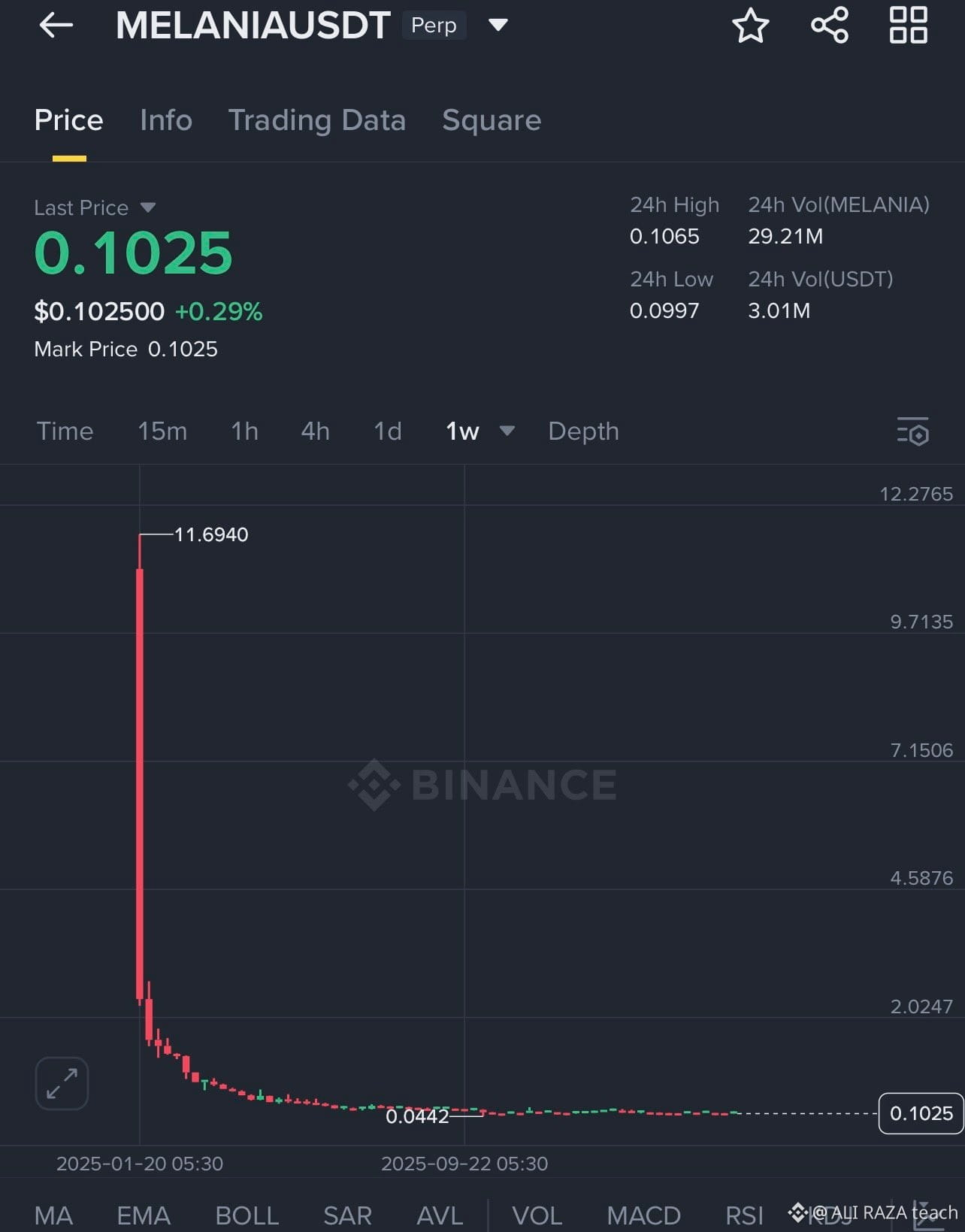This screenshot has width=965, height=1232.
Task: Toggle the VOL indicator
Action: (x=537, y=1215)
